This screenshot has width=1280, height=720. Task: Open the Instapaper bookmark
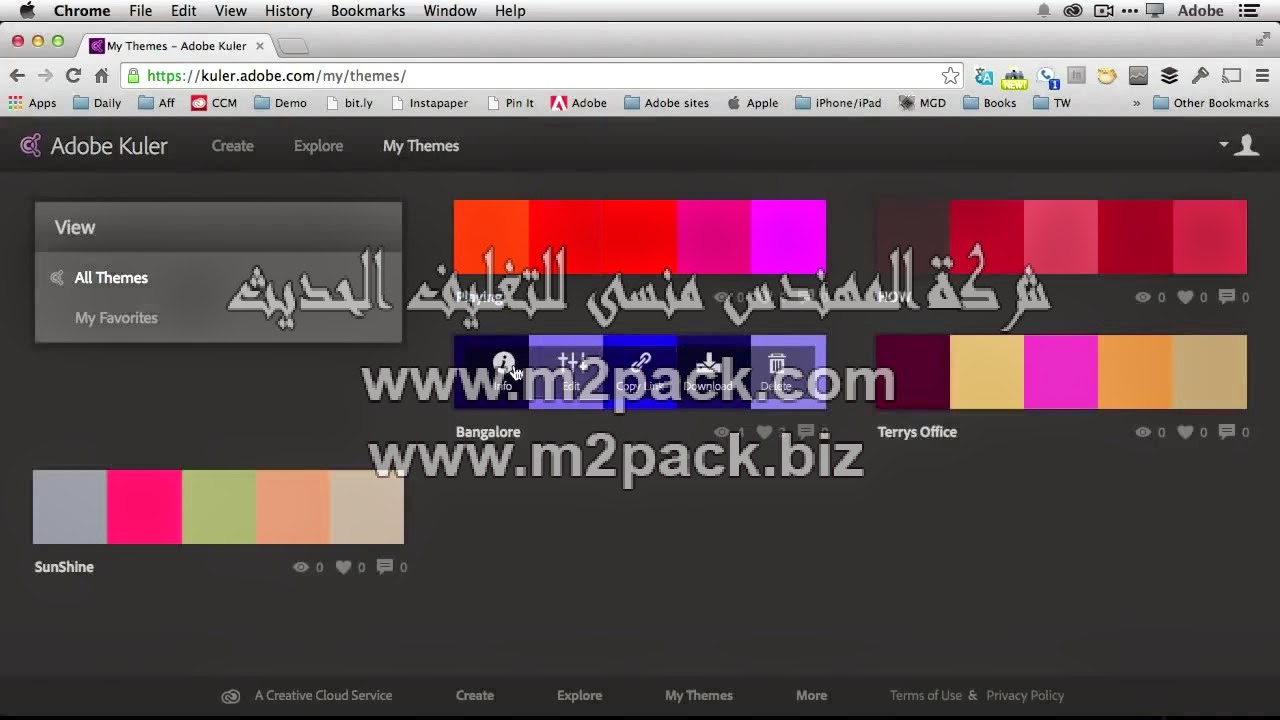click(x=429, y=103)
